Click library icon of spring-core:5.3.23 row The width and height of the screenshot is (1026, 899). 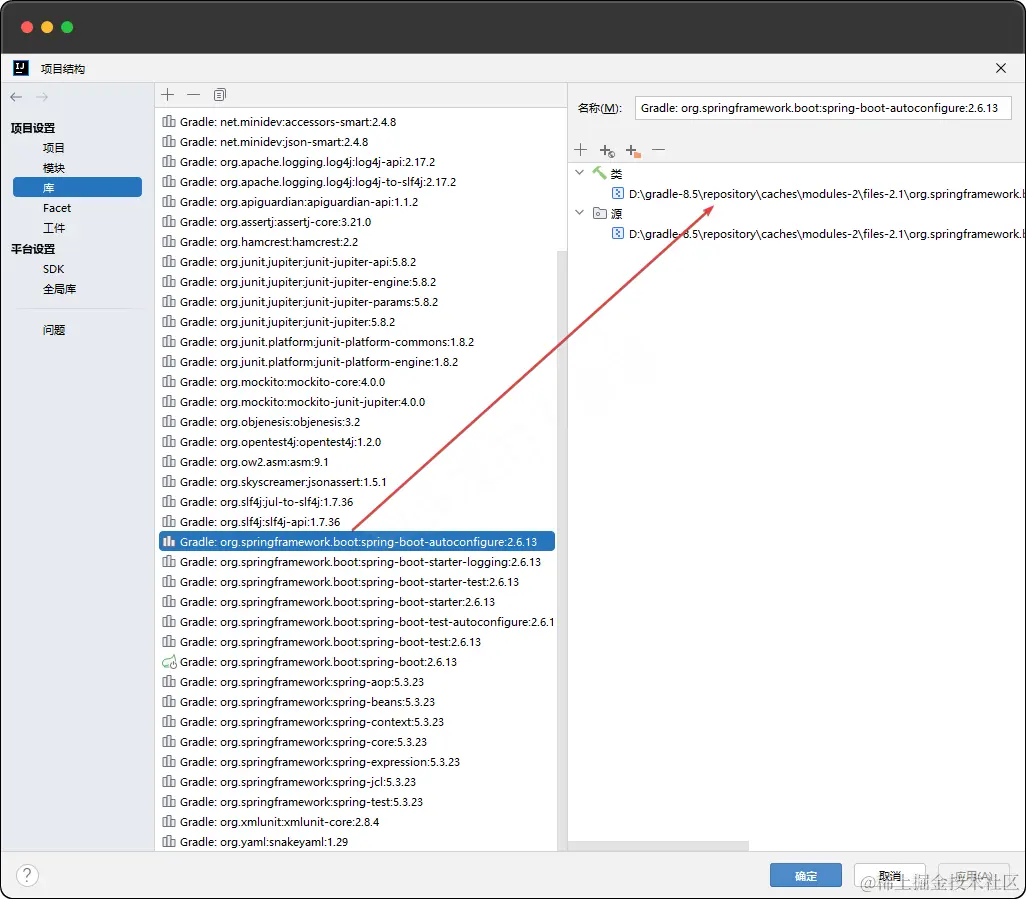coord(169,742)
